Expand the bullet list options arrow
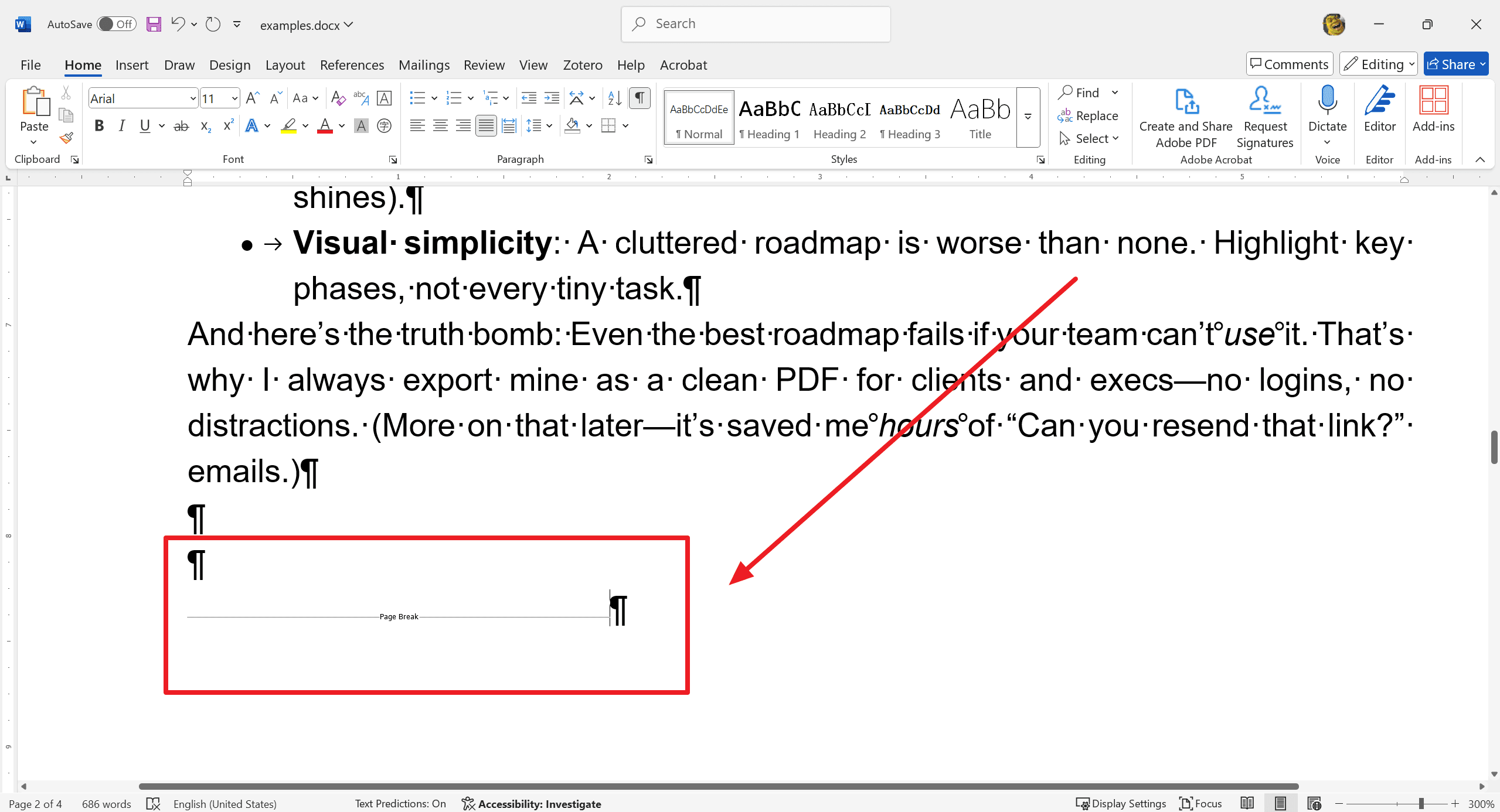 click(434, 98)
